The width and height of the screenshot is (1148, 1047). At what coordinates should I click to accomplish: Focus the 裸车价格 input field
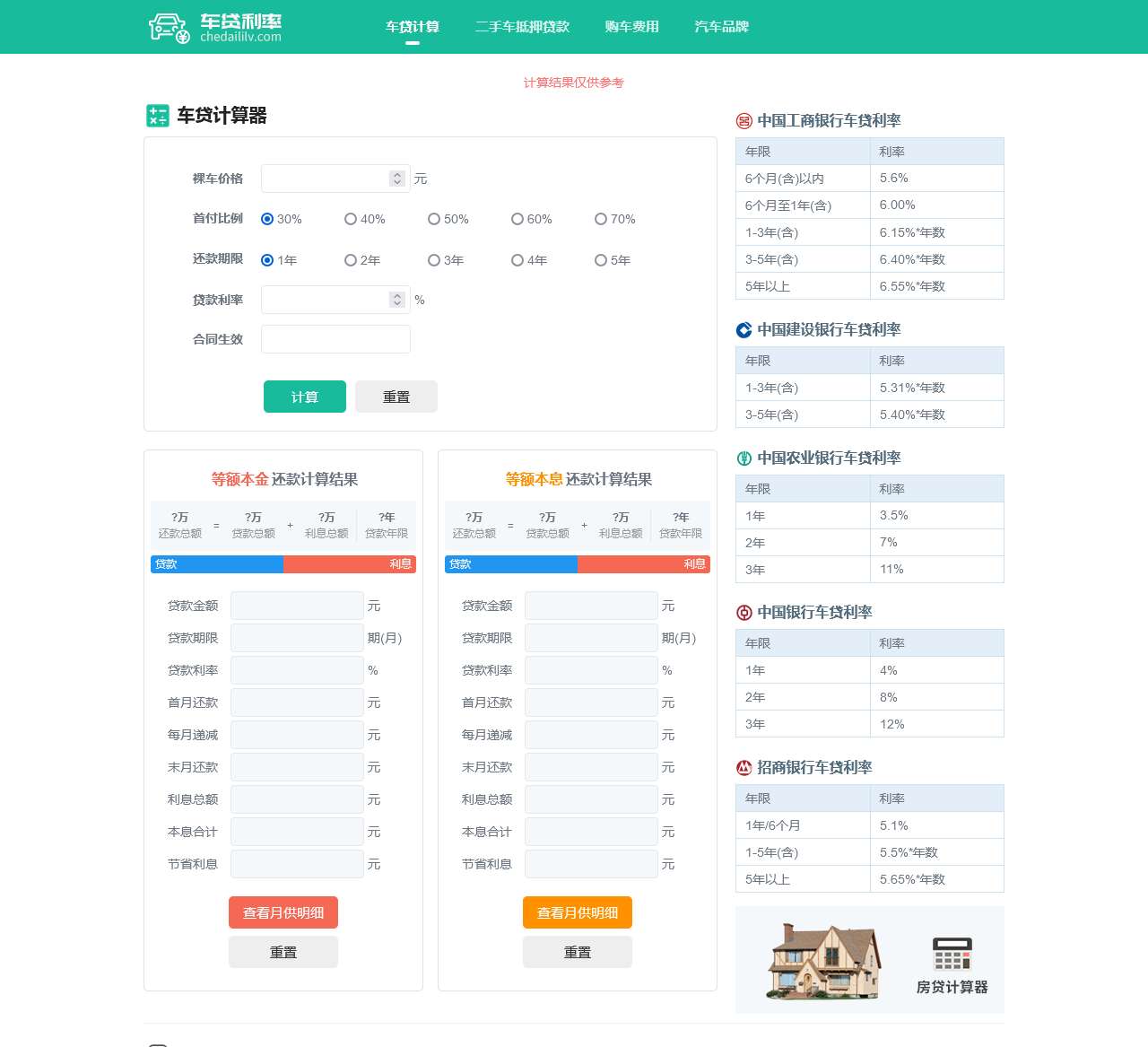click(335, 179)
